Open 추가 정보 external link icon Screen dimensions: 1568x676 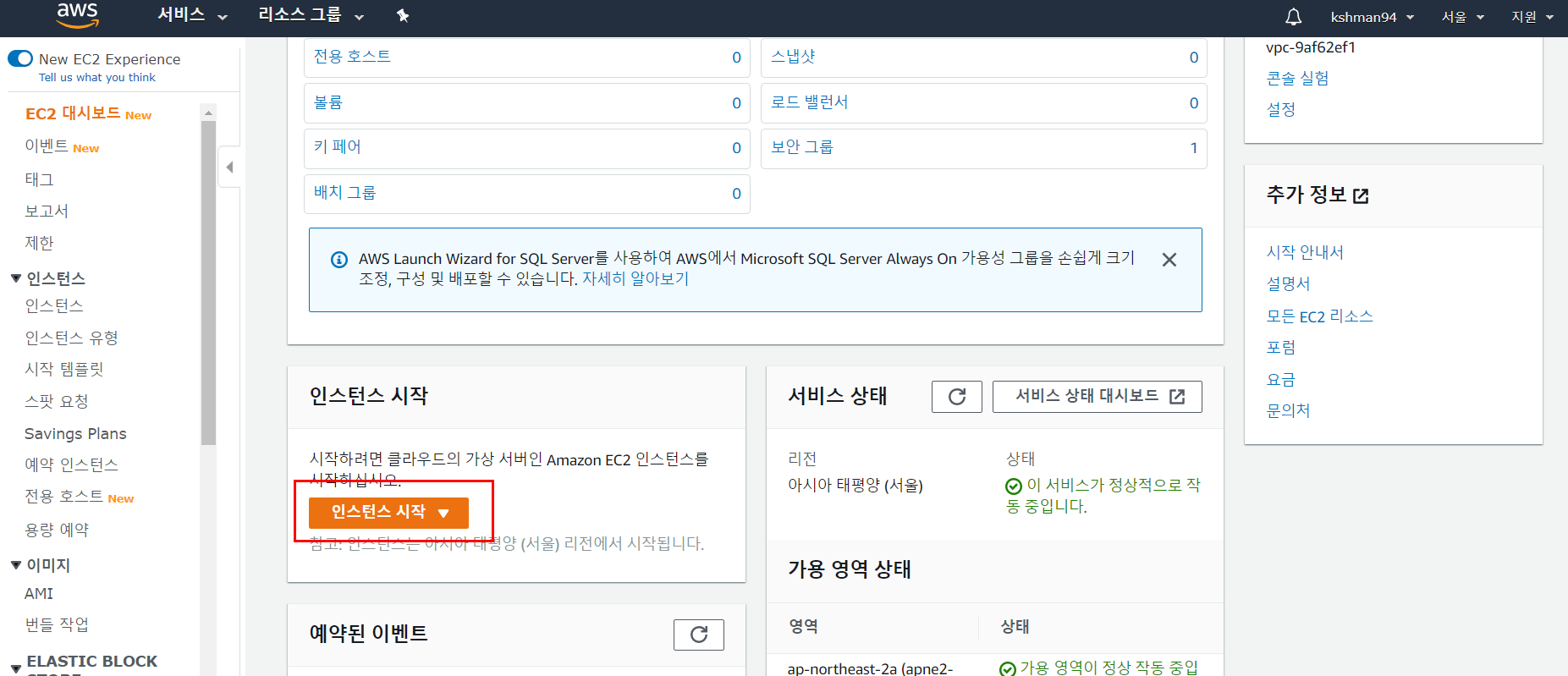[x=1361, y=196]
